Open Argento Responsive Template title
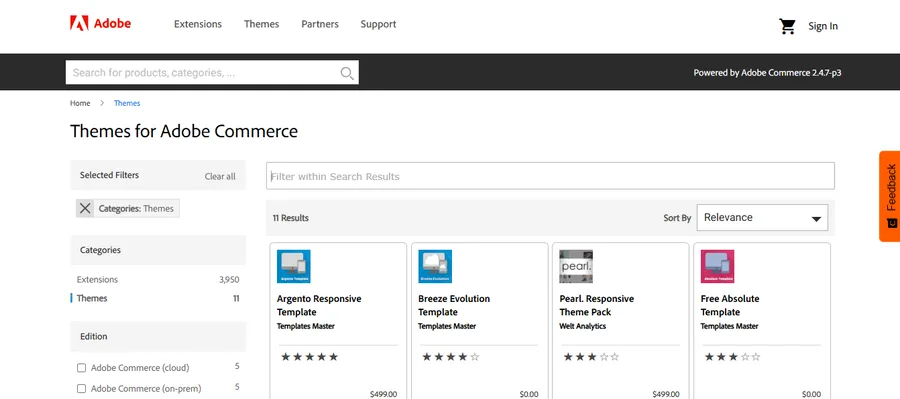 point(319,305)
